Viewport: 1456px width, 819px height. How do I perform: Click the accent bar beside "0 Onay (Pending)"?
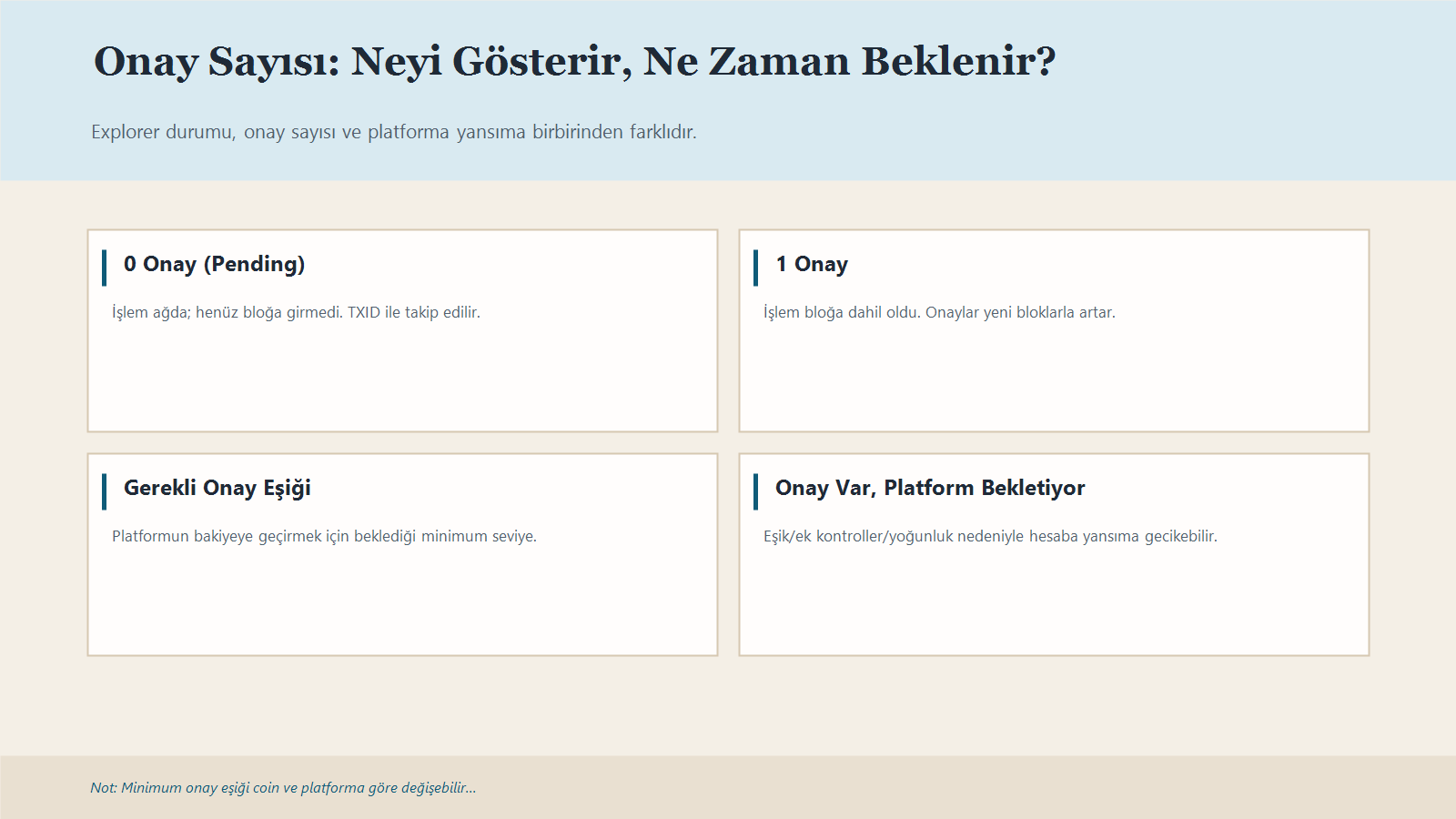pyautogui.click(x=106, y=265)
